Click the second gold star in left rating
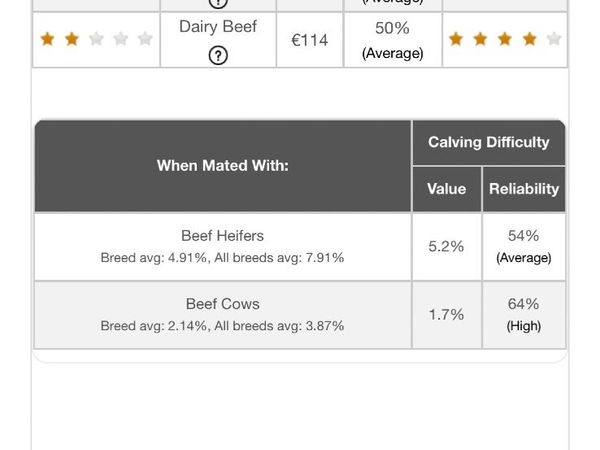The width and height of the screenshot is (600, 450). click(71, 39)
